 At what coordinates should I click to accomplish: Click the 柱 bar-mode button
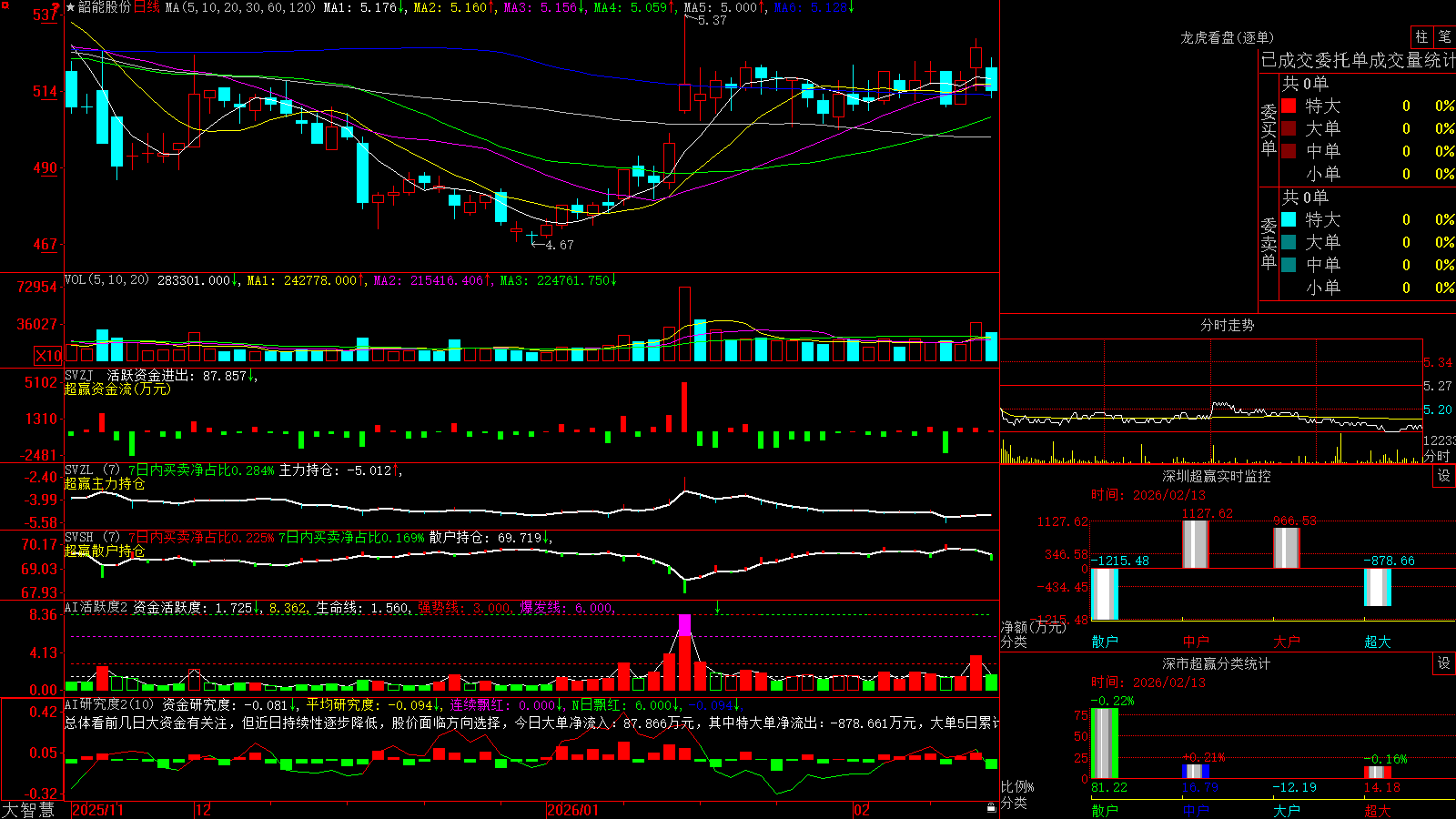(1421, 37)
